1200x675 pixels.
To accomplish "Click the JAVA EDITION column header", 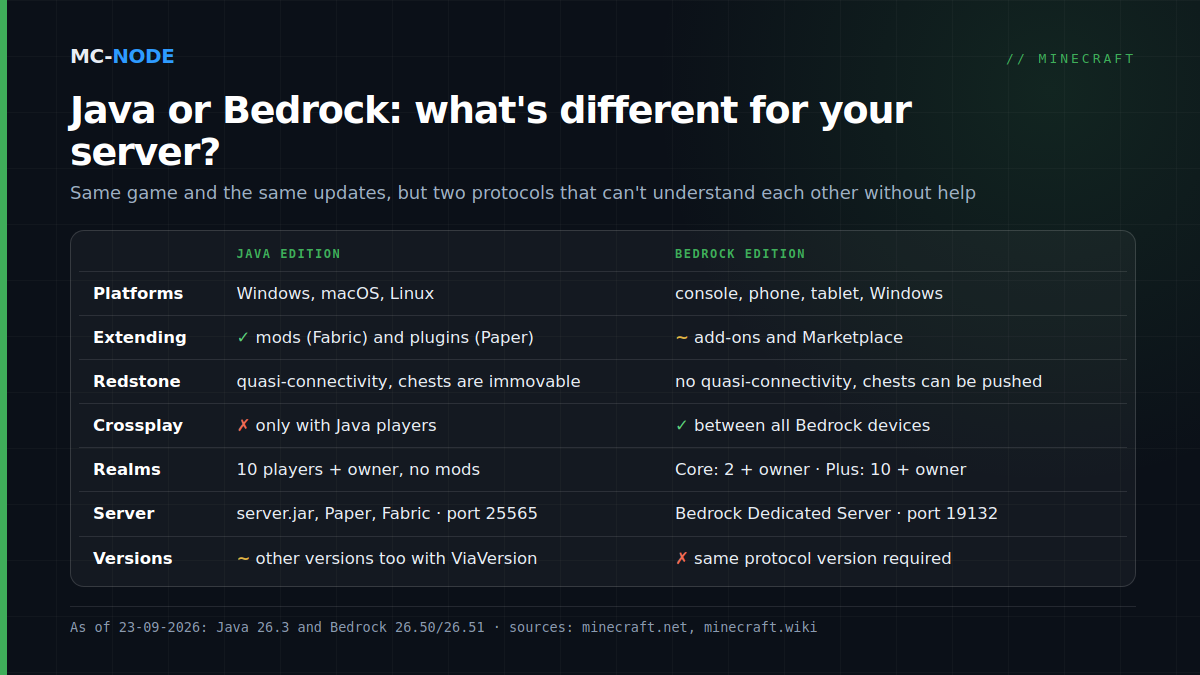I will [288, 254].
